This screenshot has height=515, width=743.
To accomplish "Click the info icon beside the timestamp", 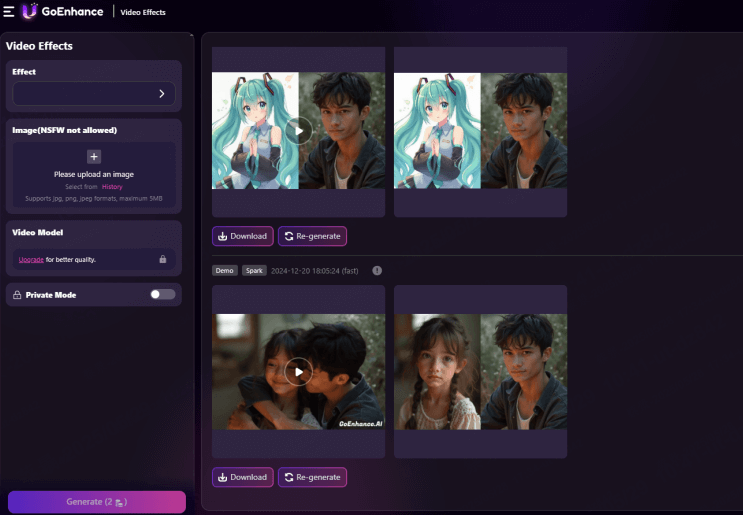I will point(377,271).
